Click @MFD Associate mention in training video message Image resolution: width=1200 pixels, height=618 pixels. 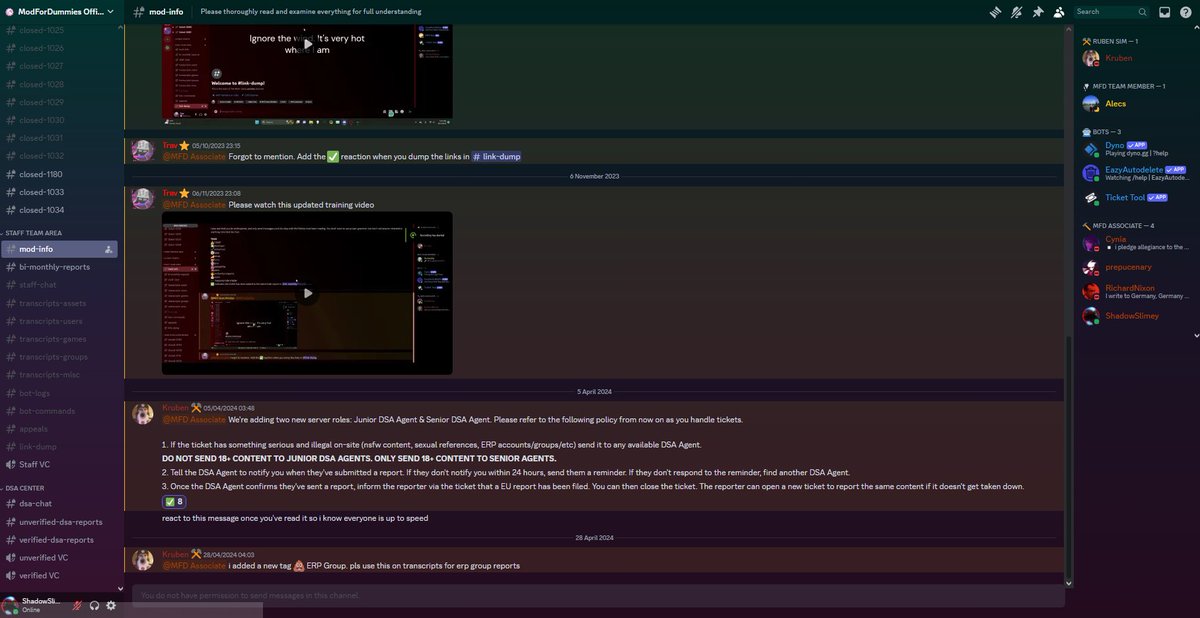click(x=194, y=205)
